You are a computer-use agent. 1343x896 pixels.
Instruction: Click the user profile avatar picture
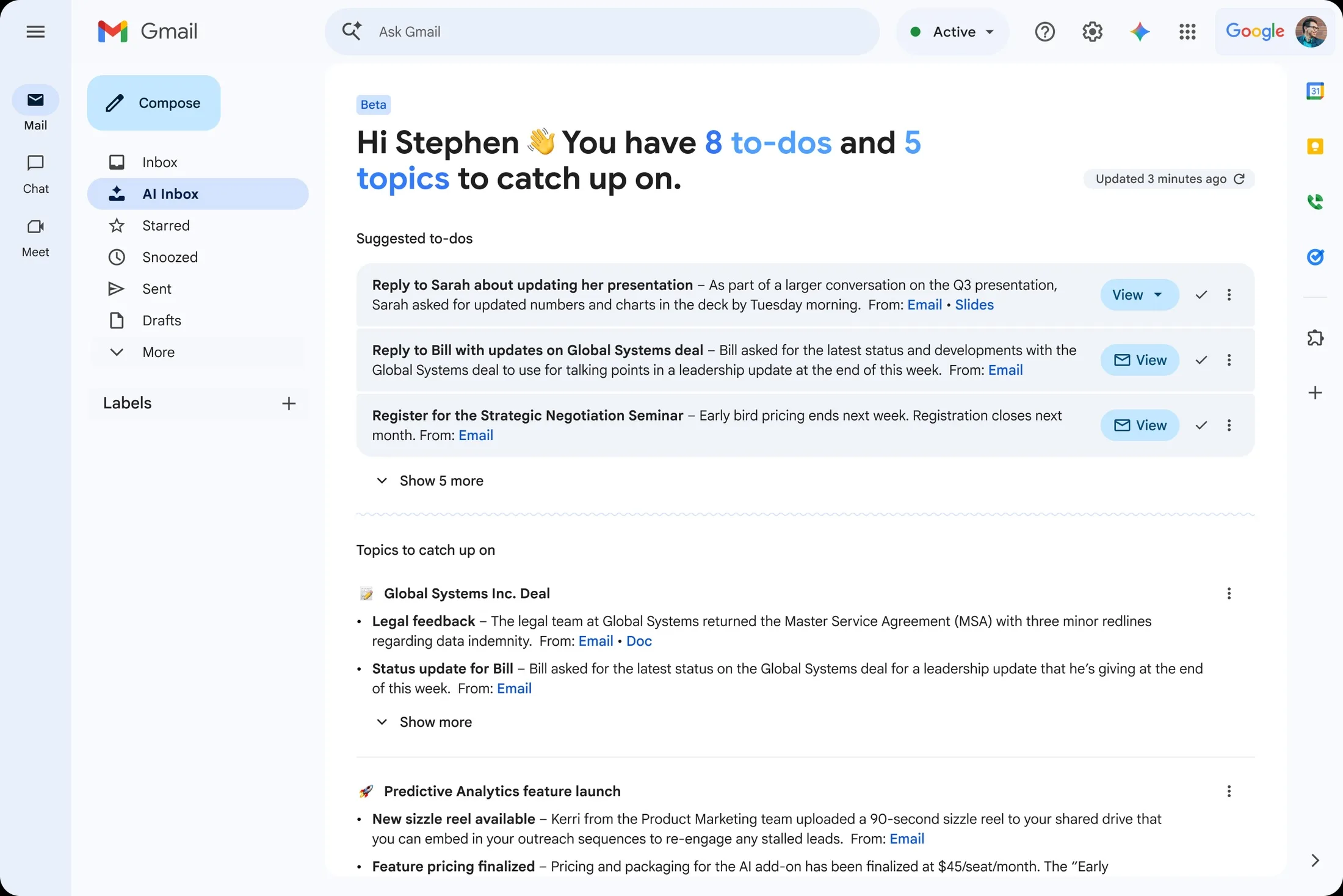tap(1311, 31)
